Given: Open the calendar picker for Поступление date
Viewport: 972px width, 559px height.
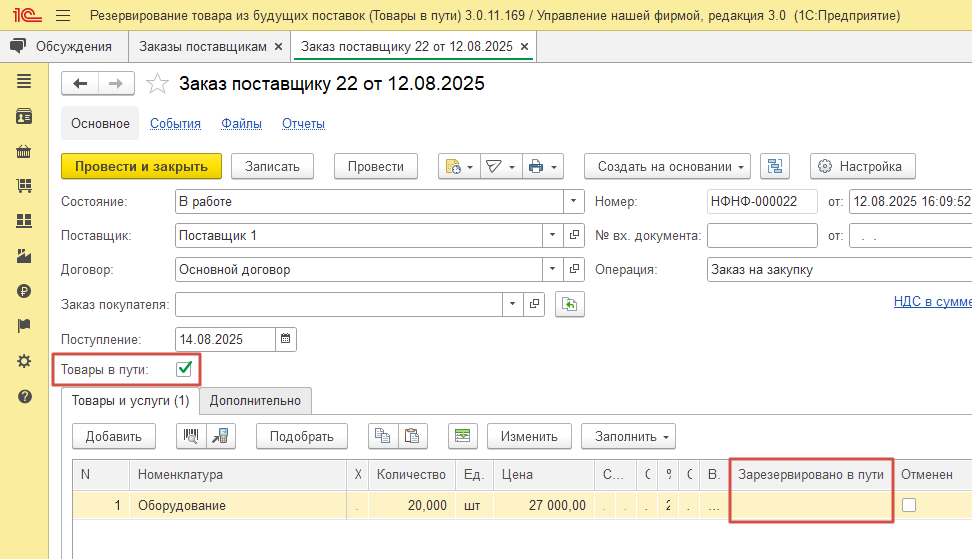Looking at the screenshot, I should [285, 339].
